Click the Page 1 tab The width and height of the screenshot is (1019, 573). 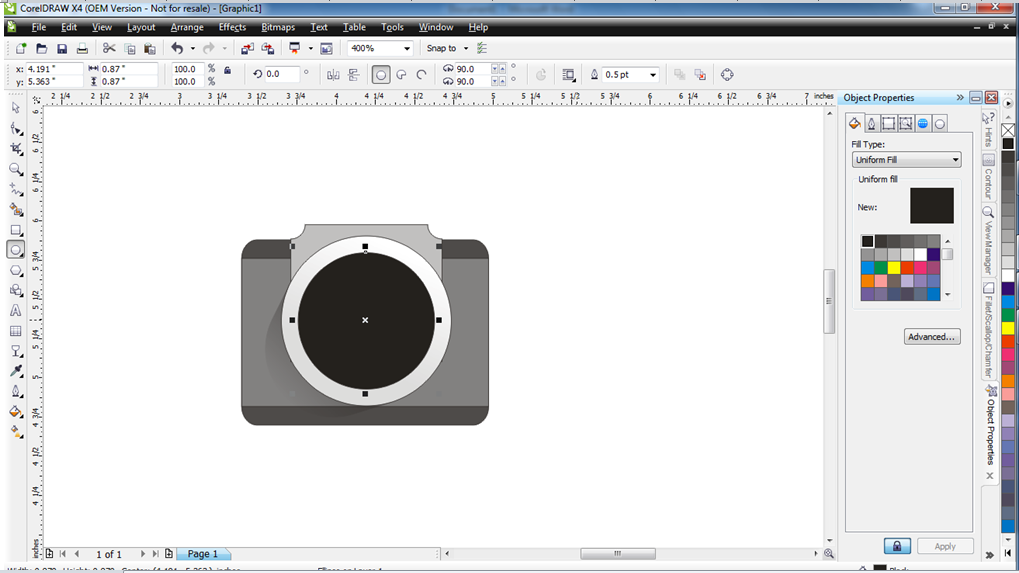coord(203,554)
